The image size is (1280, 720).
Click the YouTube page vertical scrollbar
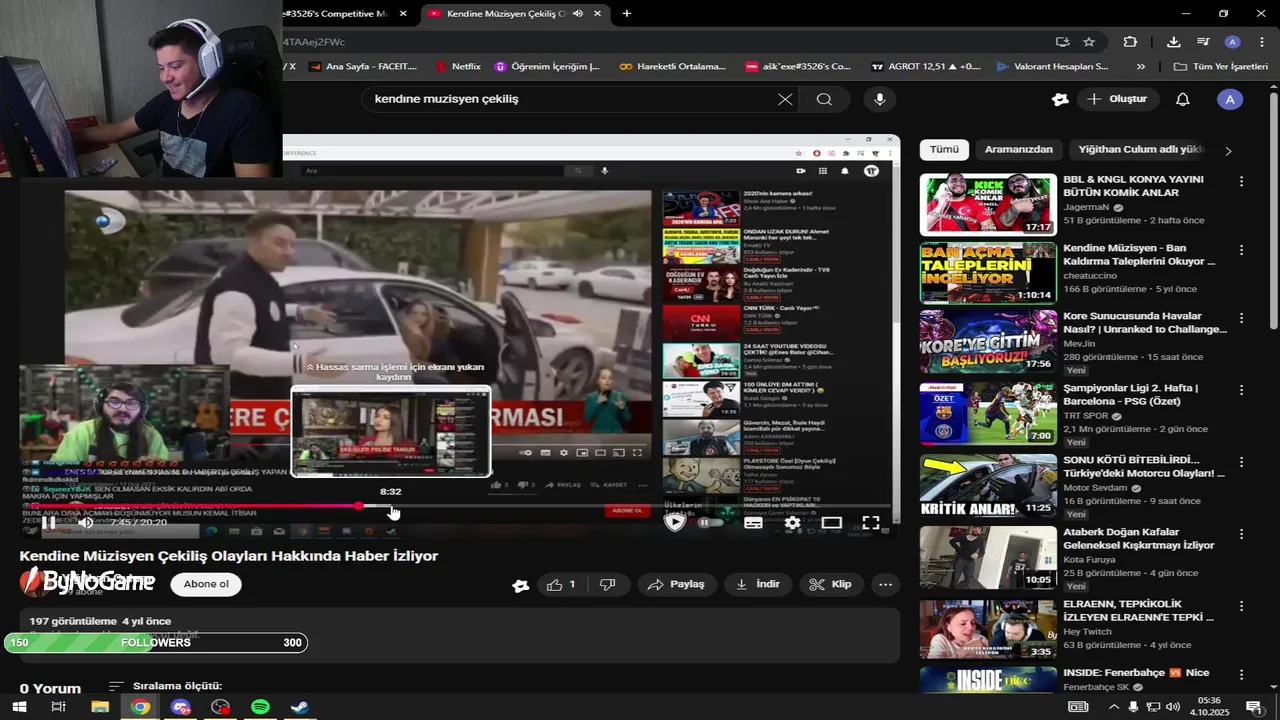pos(1273,210)
